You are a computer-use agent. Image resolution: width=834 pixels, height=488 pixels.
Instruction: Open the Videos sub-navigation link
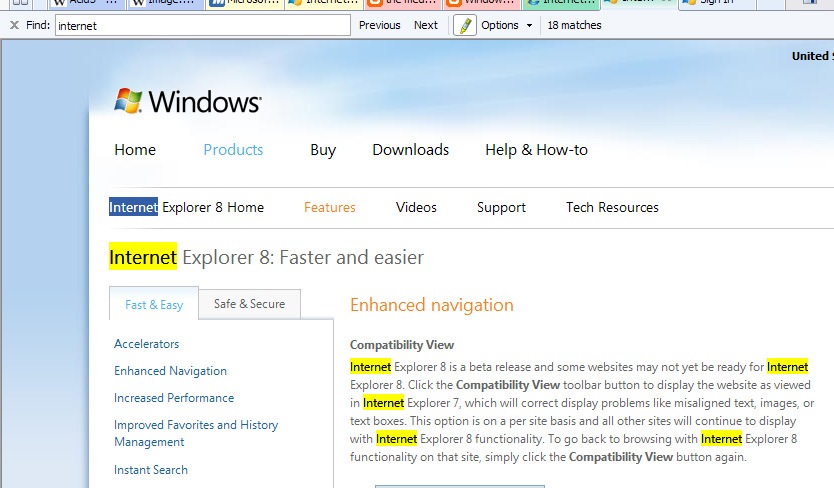(x=416, y=207)
